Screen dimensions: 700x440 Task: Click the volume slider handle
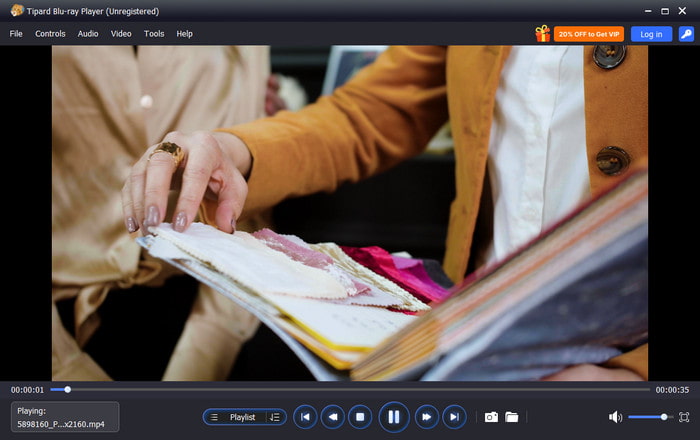coord(664,417)
